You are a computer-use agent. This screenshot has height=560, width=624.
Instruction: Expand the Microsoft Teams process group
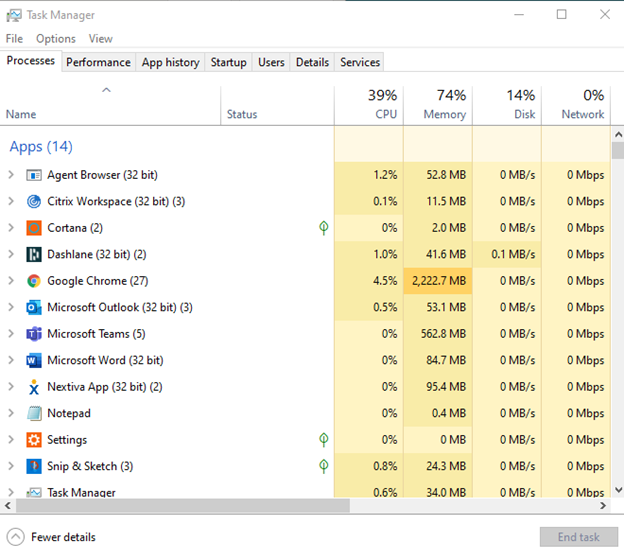[11, 334]
